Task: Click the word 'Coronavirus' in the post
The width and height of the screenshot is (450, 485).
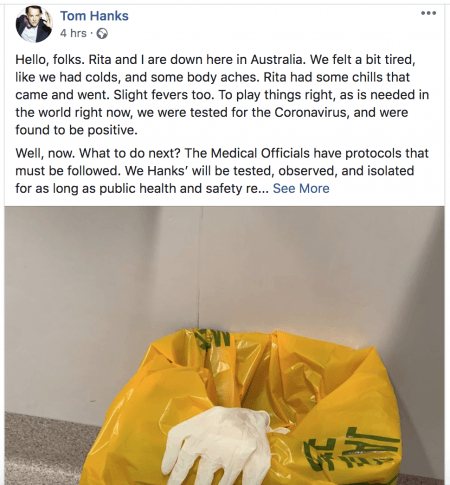Action: [311, 112]
